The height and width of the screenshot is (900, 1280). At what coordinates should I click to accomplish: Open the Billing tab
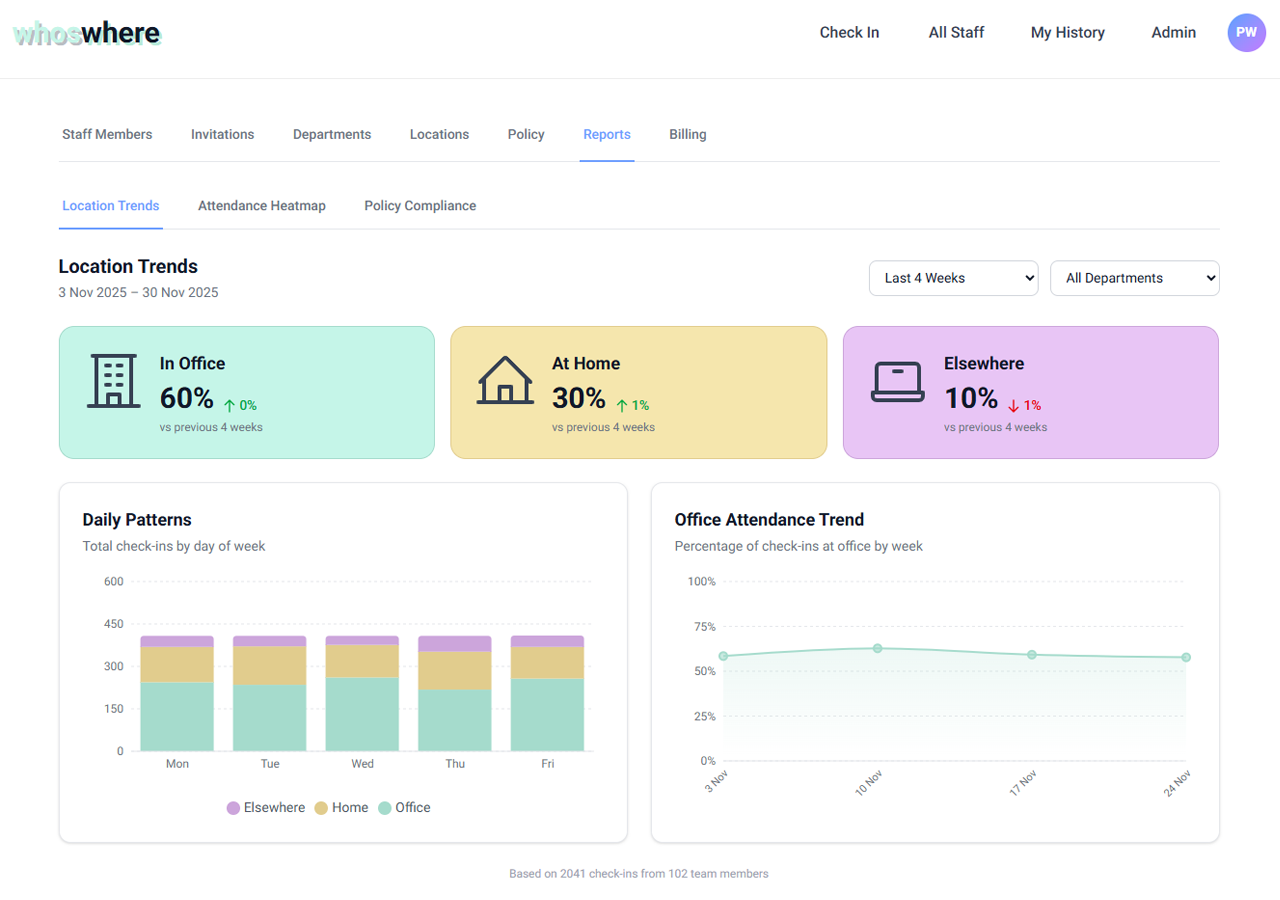click(x=687, y=134)
